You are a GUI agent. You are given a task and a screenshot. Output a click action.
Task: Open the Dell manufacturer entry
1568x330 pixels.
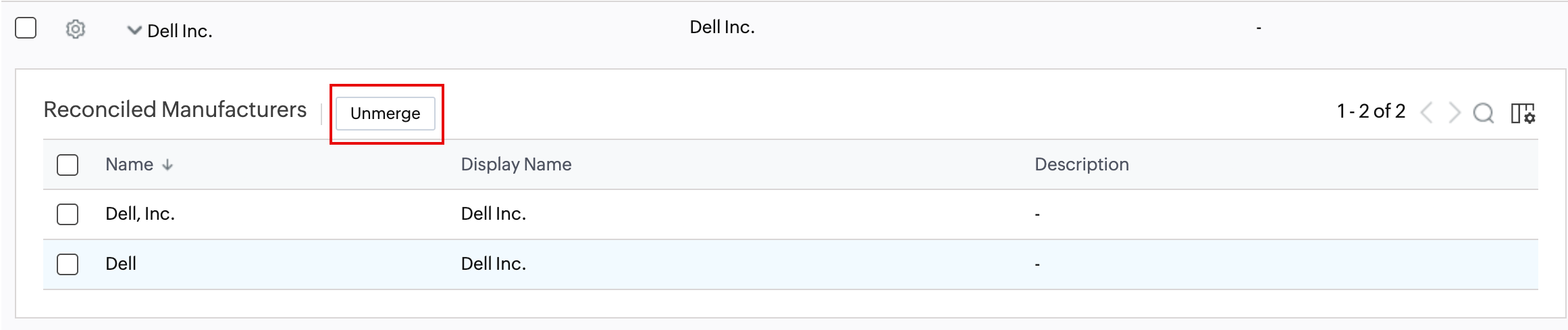121,264
